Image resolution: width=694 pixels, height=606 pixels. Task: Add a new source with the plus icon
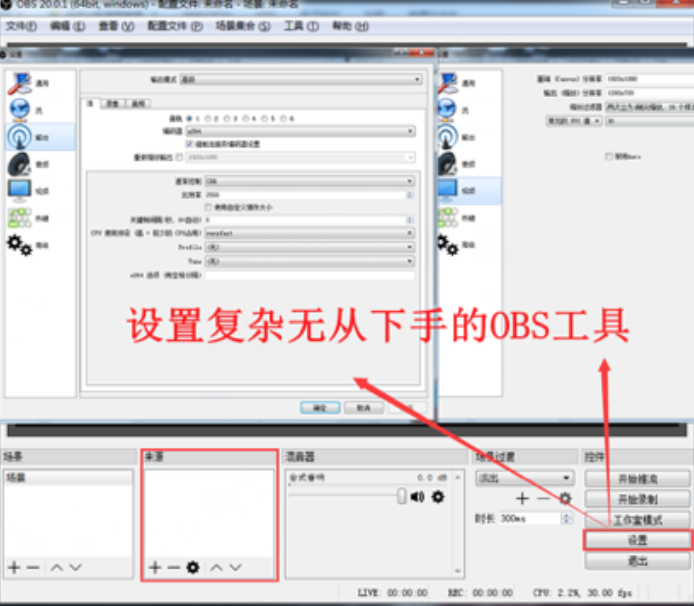point(155,567)
